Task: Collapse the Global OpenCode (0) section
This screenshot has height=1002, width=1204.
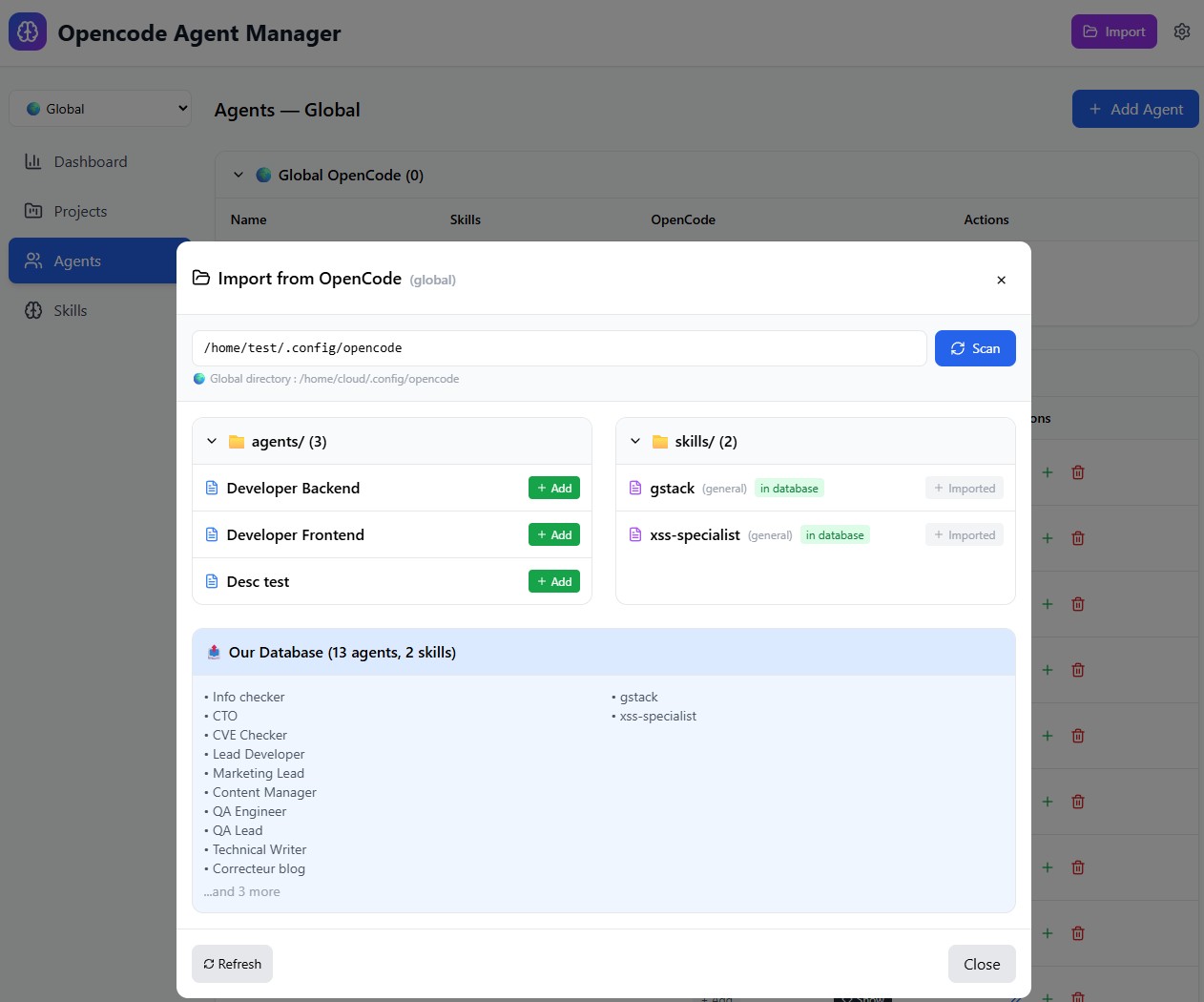Action: [x=239, y=175]
